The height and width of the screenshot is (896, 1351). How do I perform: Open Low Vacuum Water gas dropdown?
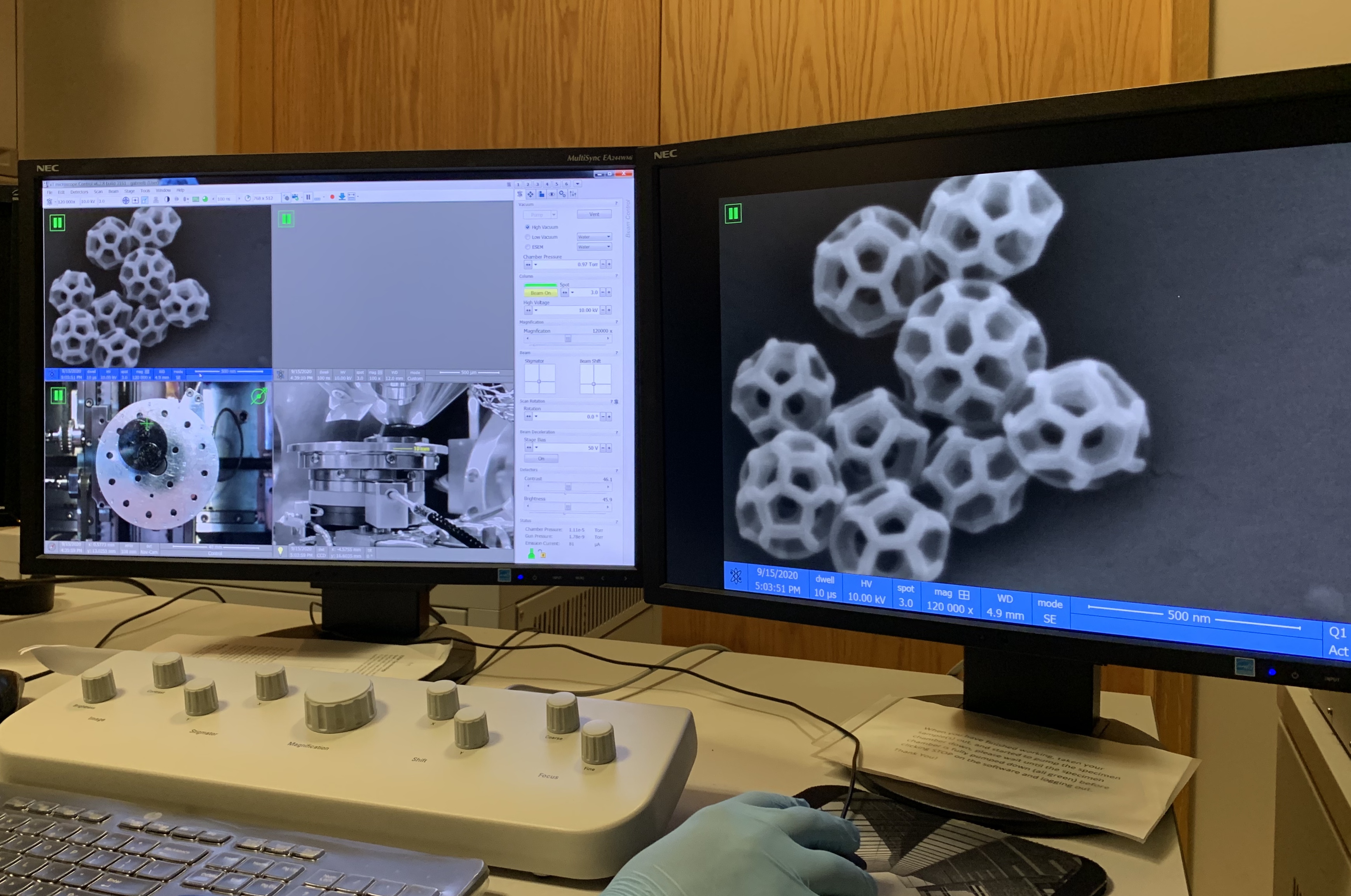coord(594,237)
